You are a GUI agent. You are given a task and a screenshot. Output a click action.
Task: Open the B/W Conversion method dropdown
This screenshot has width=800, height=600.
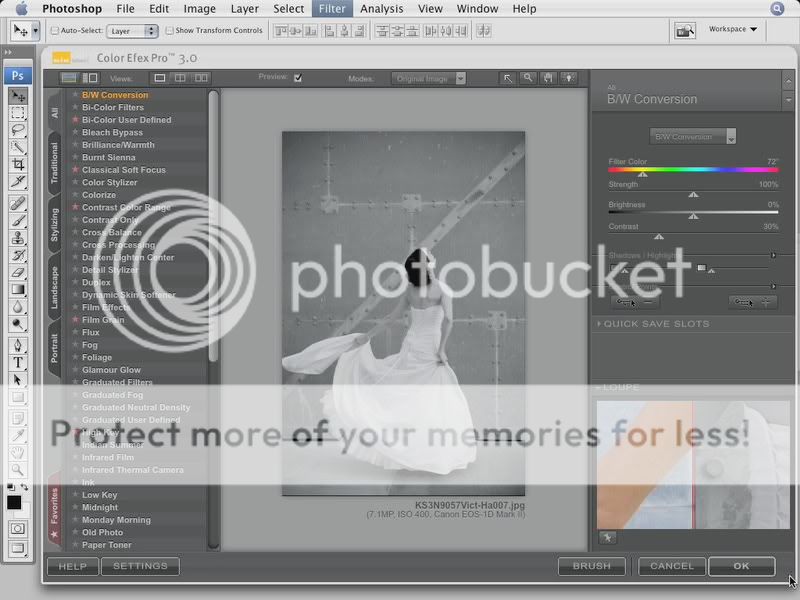(x=693, y=136)
